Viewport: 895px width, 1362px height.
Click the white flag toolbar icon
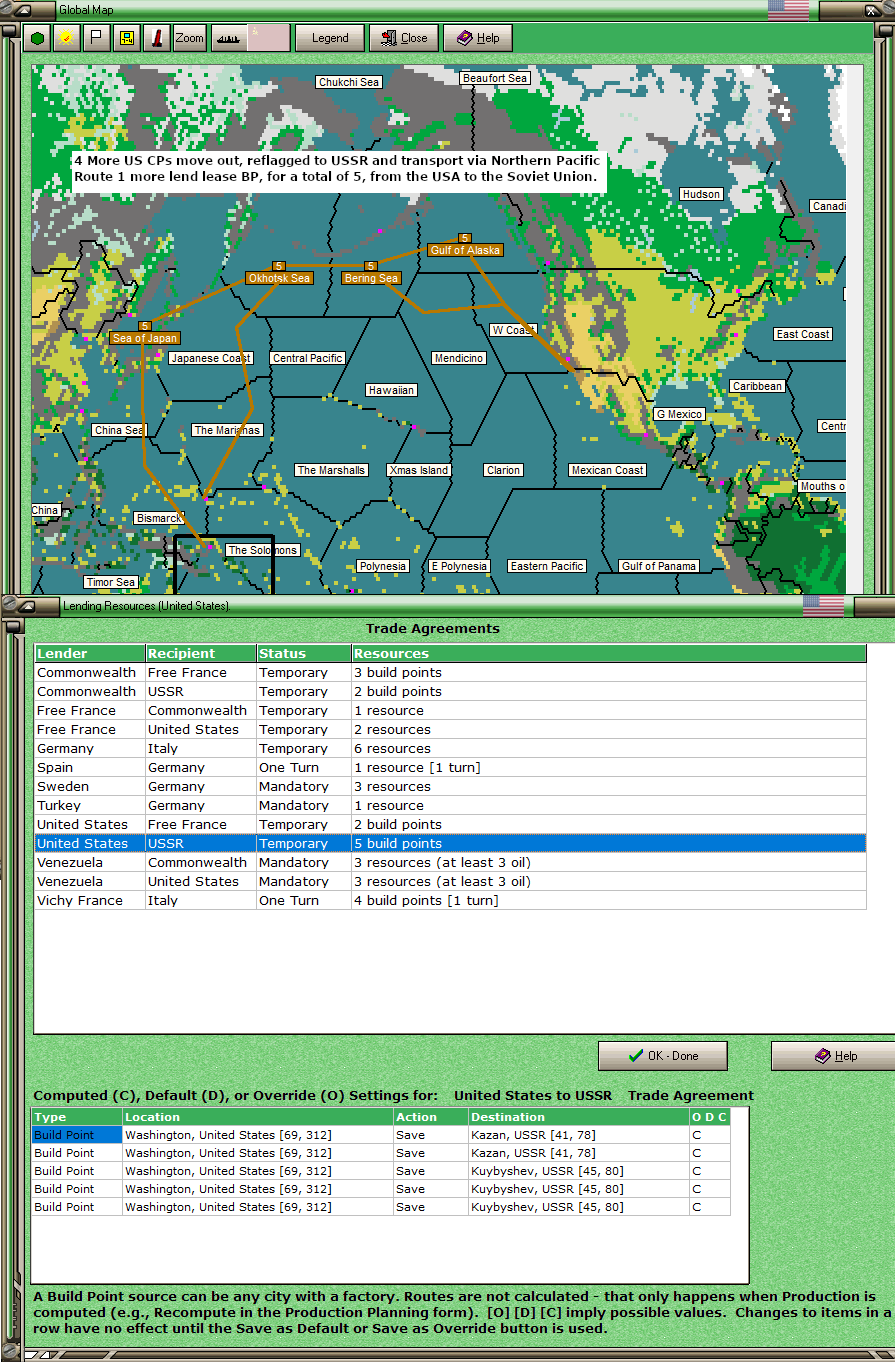pyautogui.click(x=97, y=38)
